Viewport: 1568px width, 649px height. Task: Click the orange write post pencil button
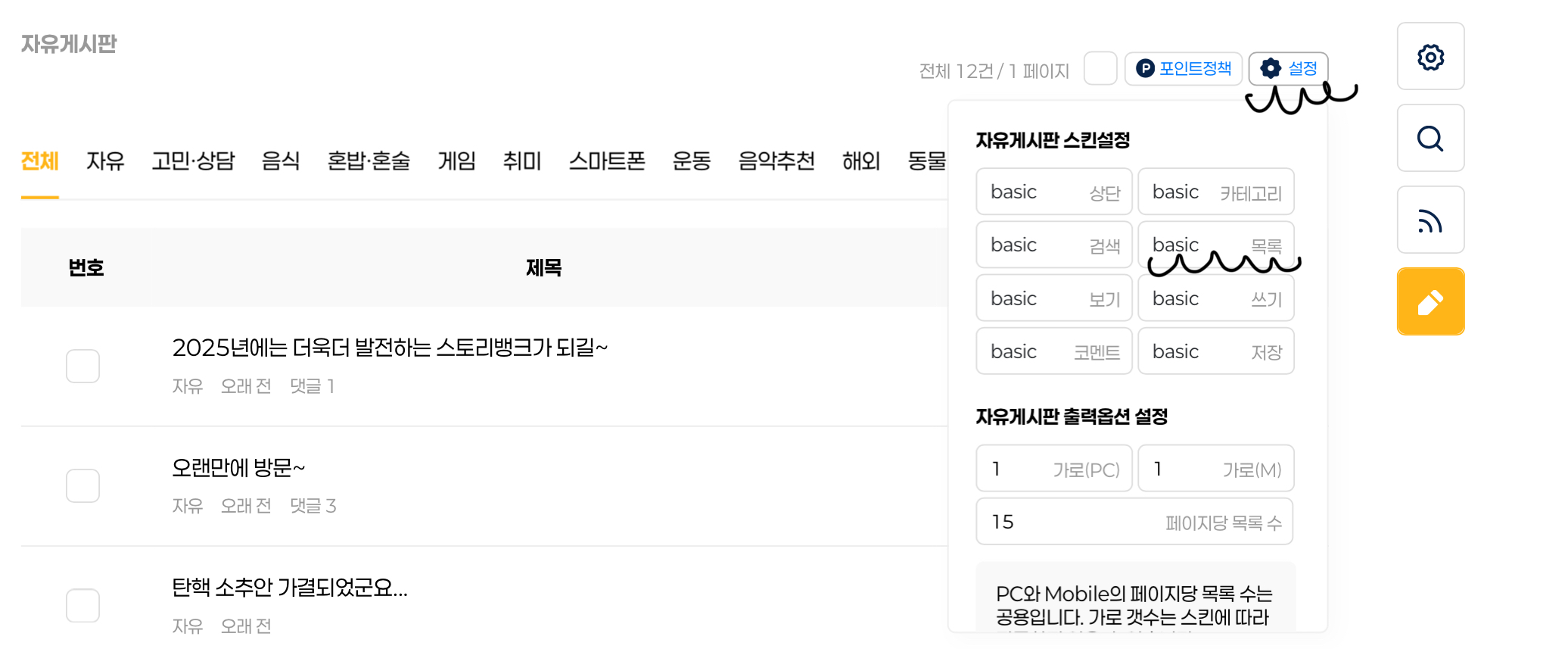pyautogui.click(x=1430, y=302)
